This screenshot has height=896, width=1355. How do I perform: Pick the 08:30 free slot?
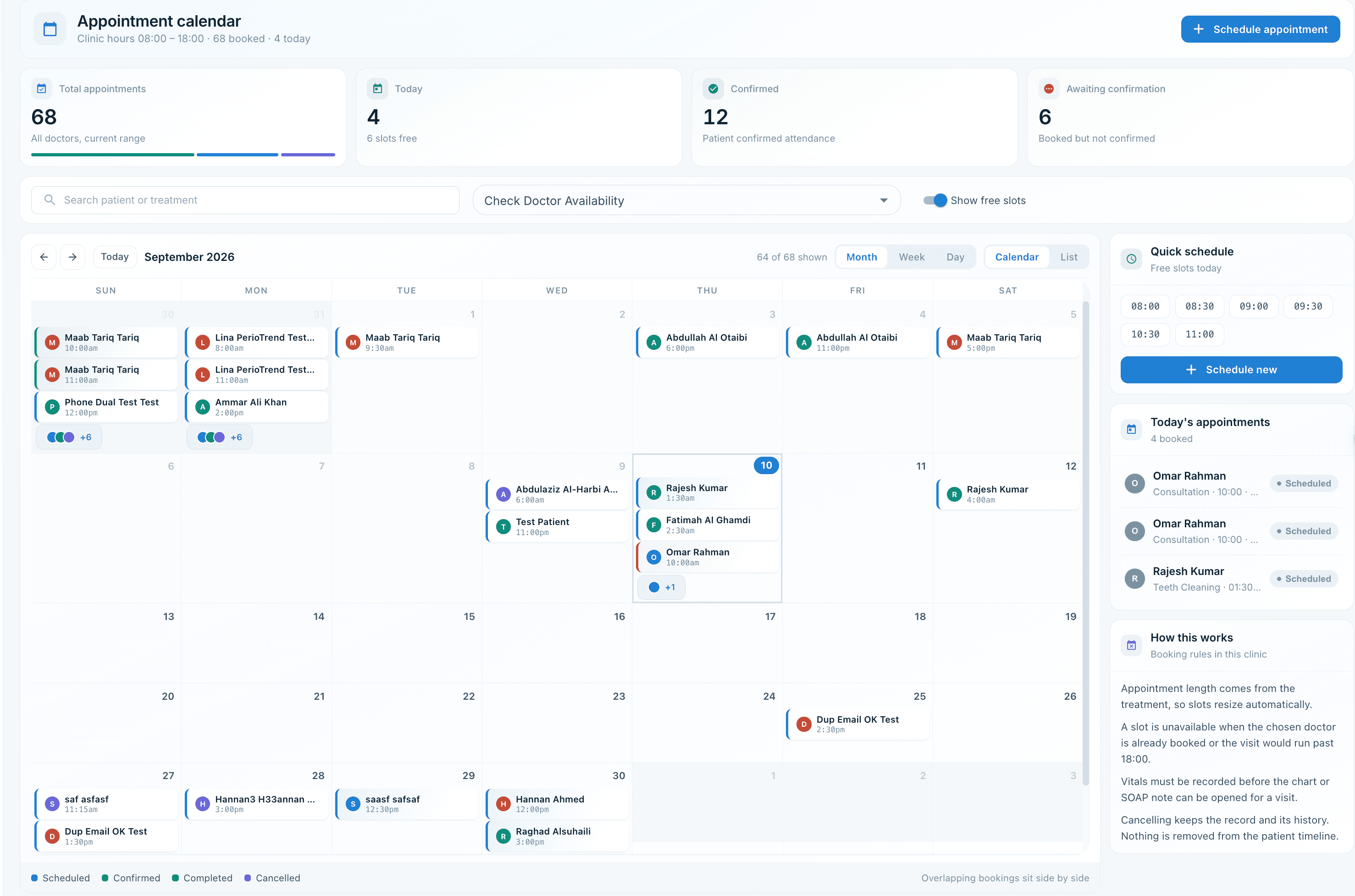point(1199,306)
